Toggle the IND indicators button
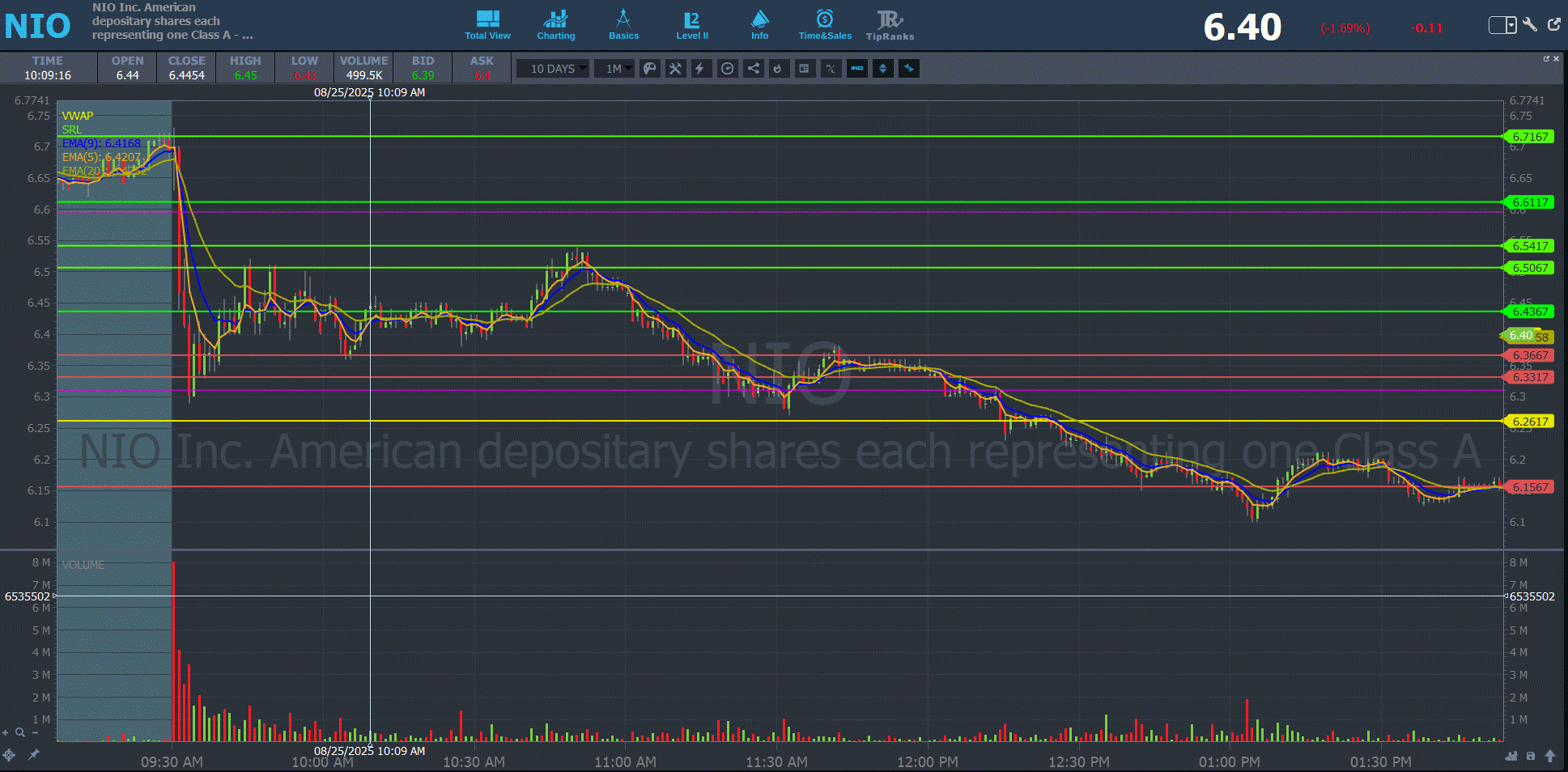This screenshot has width=1568, height=772. 856,69
